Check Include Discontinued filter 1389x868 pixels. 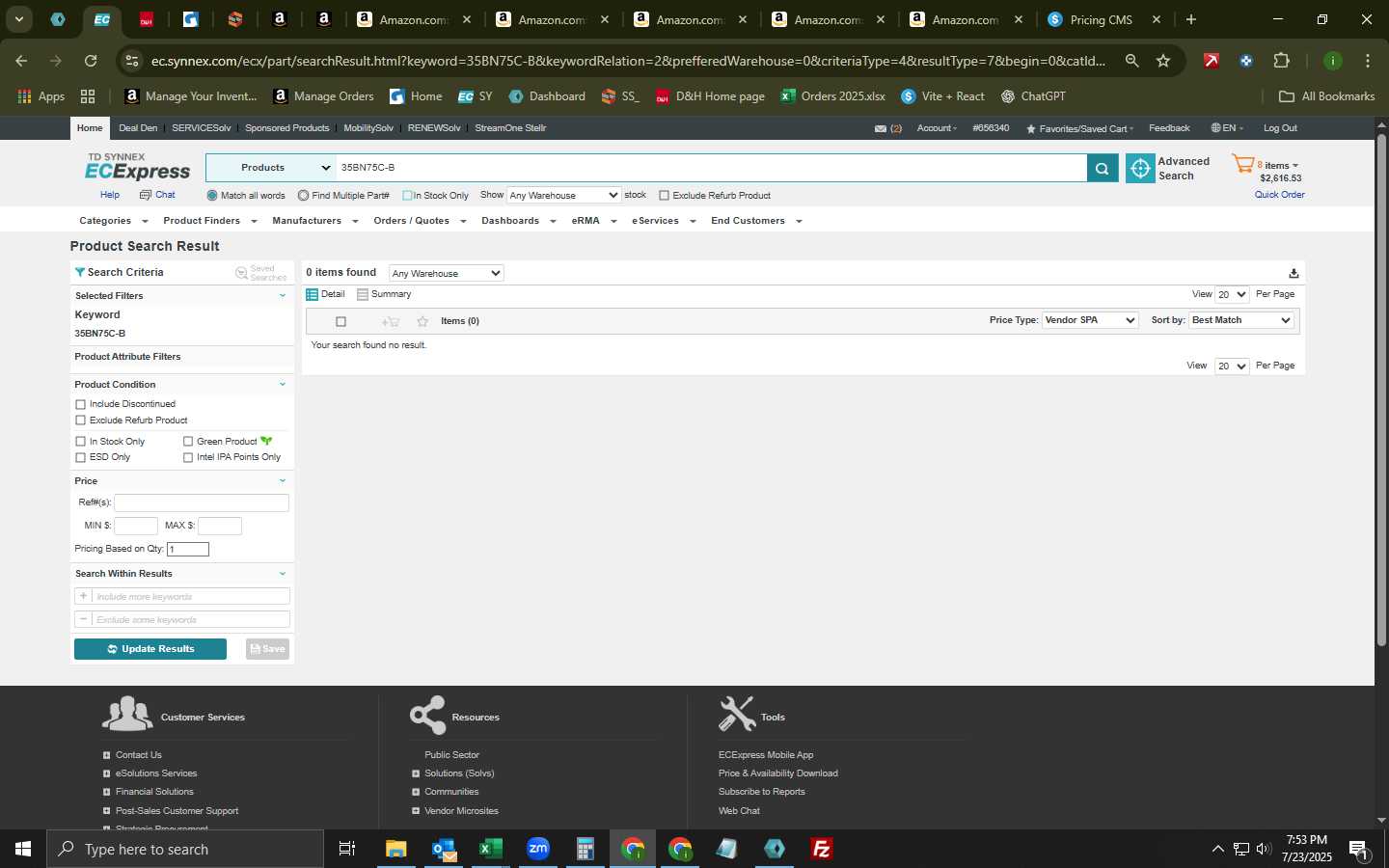80,404
